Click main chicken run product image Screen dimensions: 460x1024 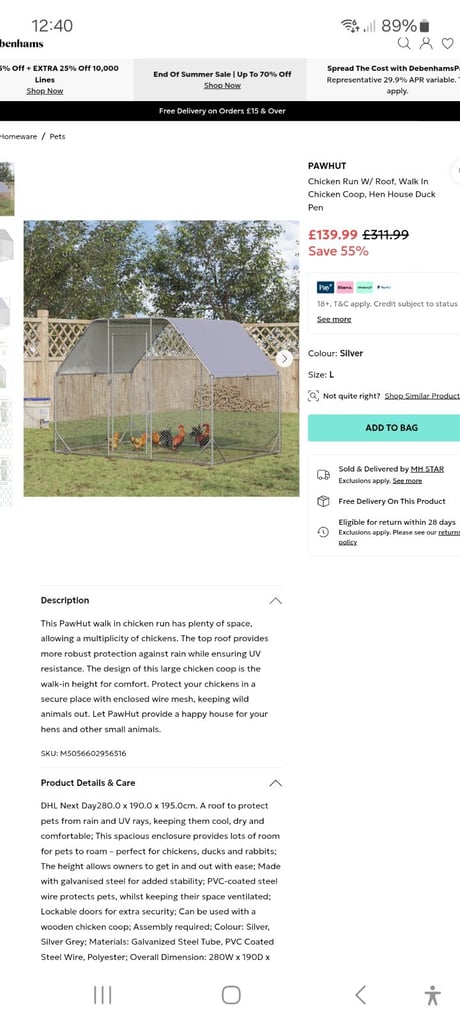[x=161, y=359]
